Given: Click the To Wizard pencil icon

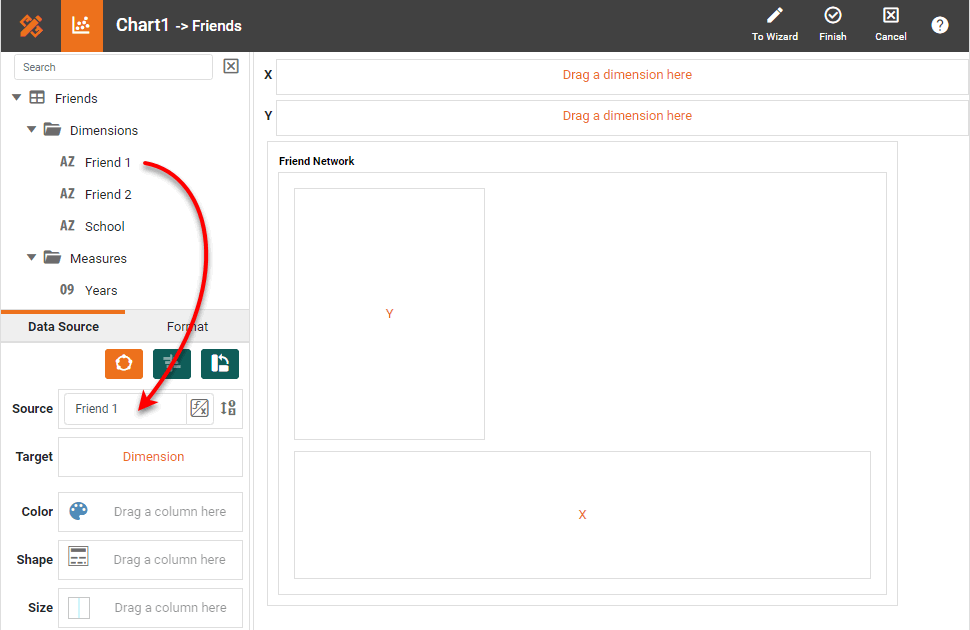Looking at the screenshot, I should click(774, 16).
